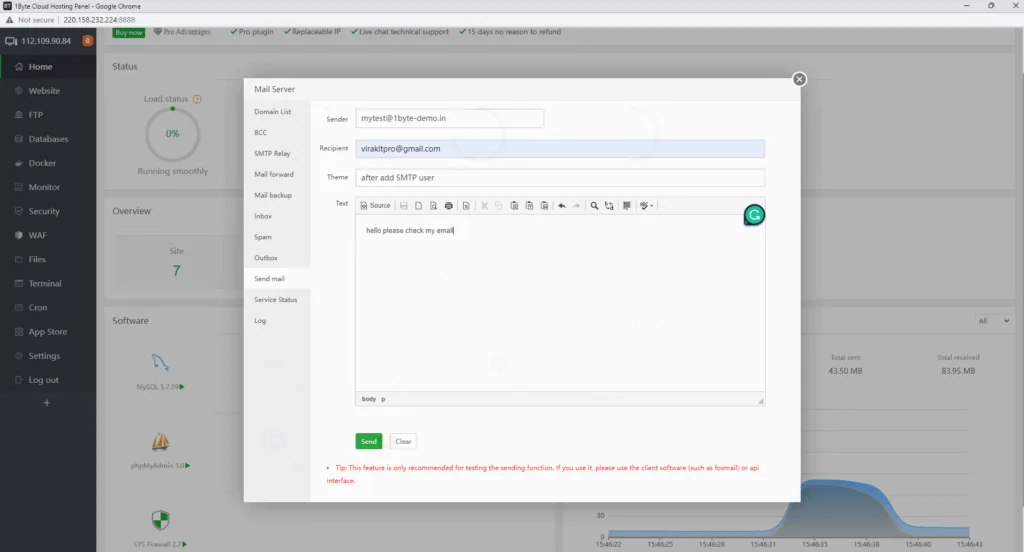
Task: Select the Service Status tab
Action: (x=275, y=300)
